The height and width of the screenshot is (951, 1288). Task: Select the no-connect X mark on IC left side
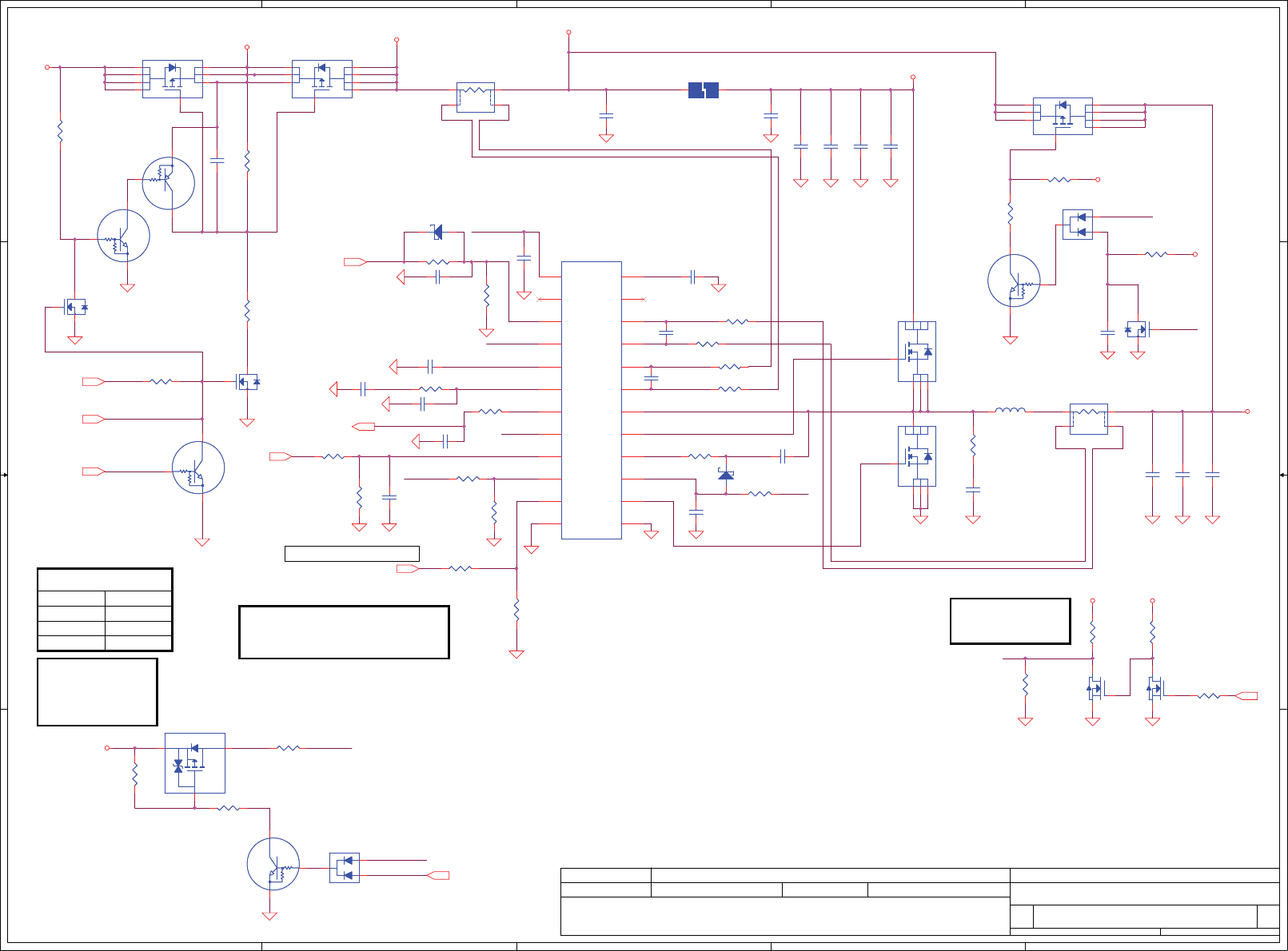(x=539, y=300)
